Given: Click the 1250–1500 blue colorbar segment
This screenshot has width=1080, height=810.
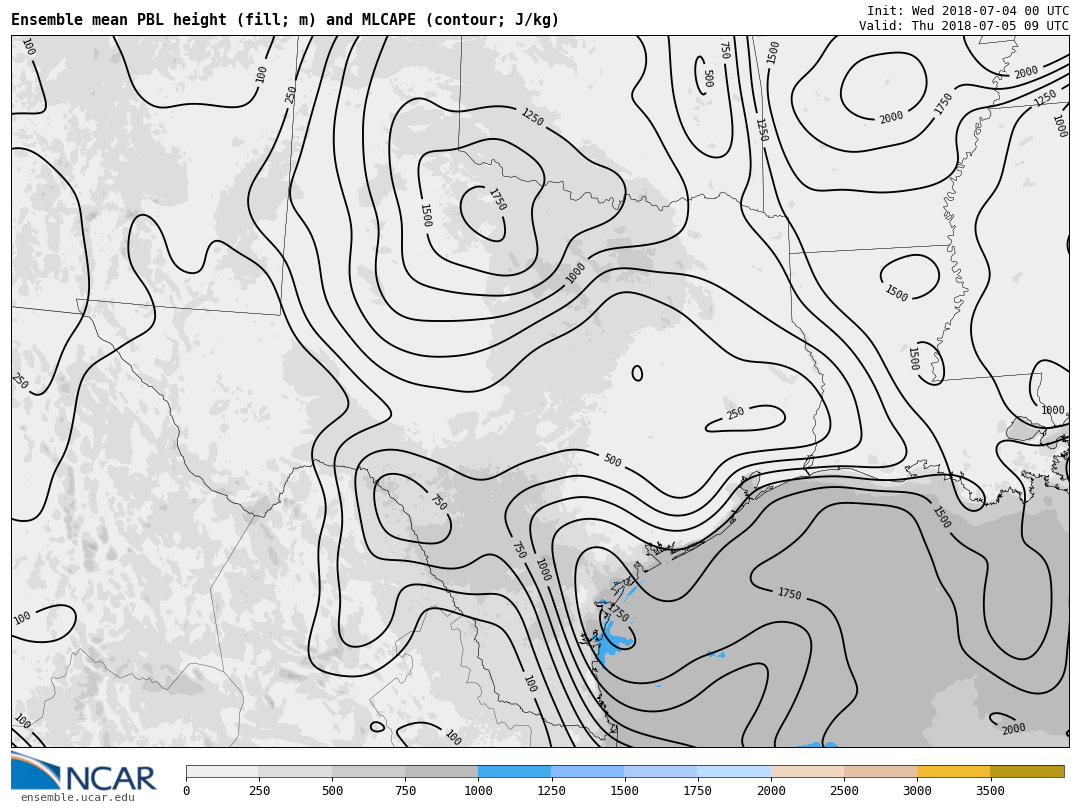Looking at the screenshot, I should (x=588, y=771).
